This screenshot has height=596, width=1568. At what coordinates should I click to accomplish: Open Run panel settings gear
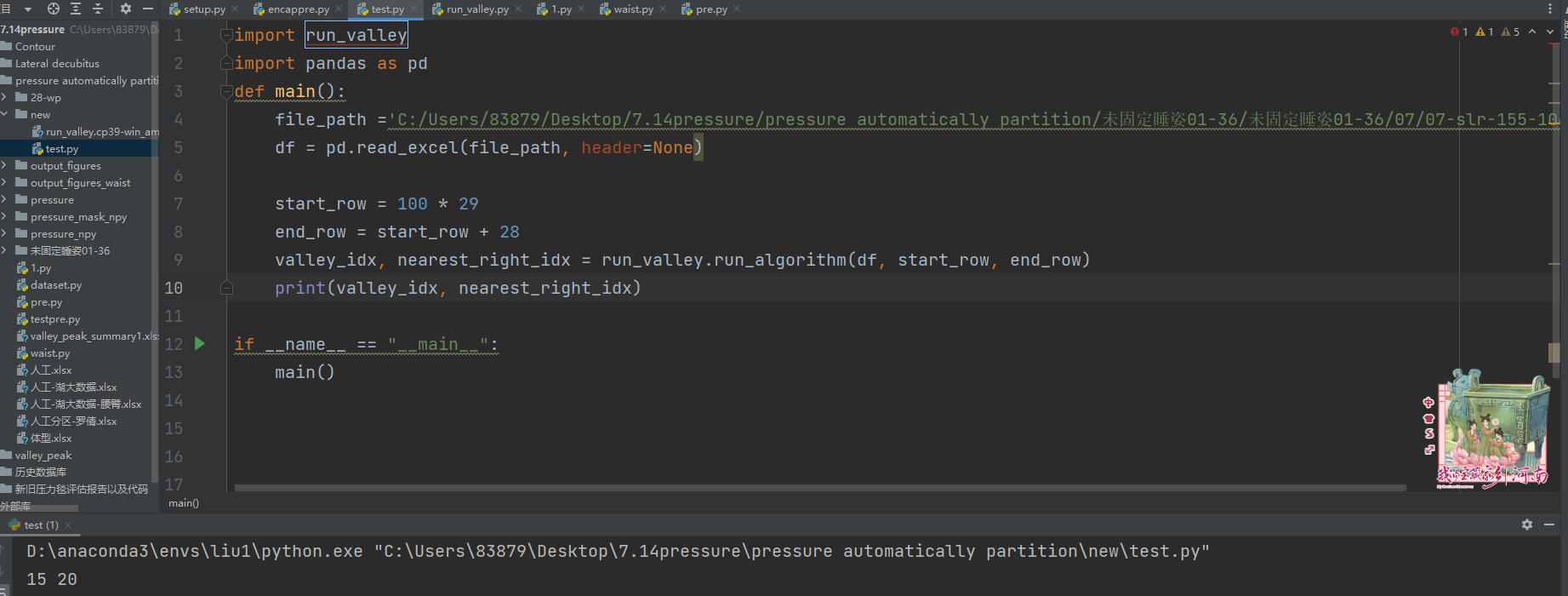tap(1527, 524)
